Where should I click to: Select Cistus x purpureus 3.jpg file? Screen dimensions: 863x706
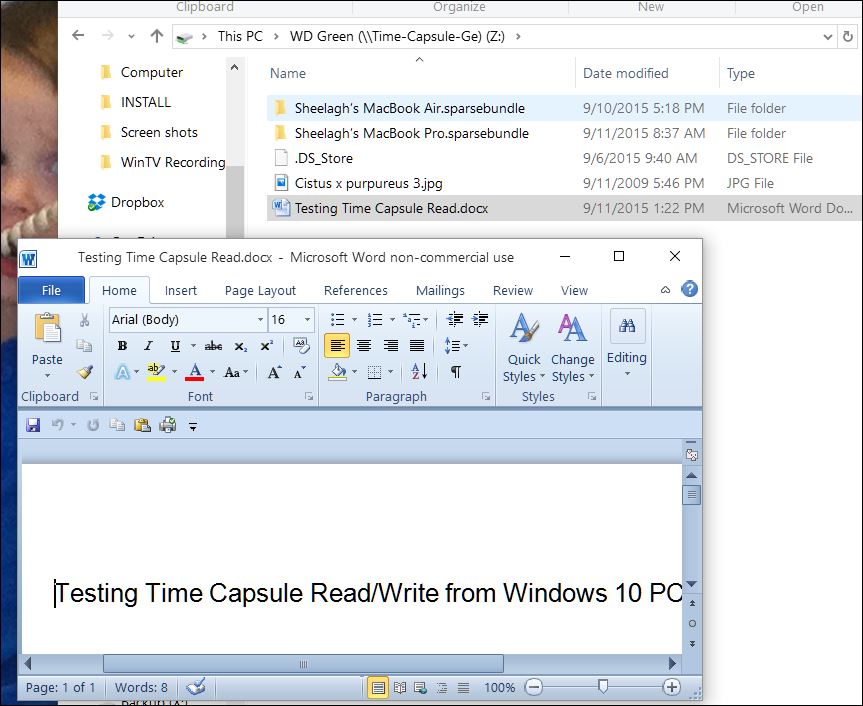[368, 183]
